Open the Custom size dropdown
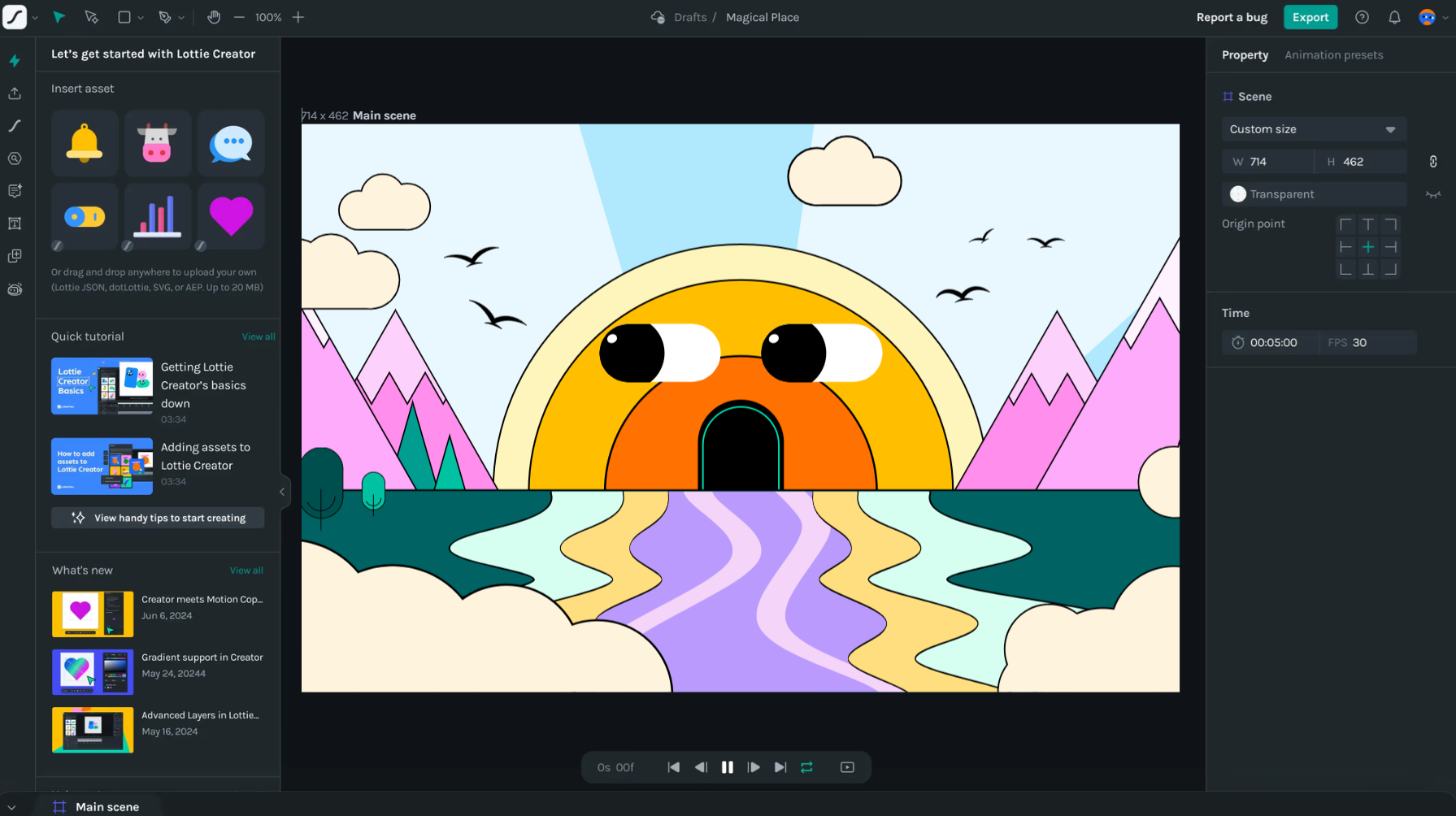1456x816 pixels. (x=1313, y=129)
